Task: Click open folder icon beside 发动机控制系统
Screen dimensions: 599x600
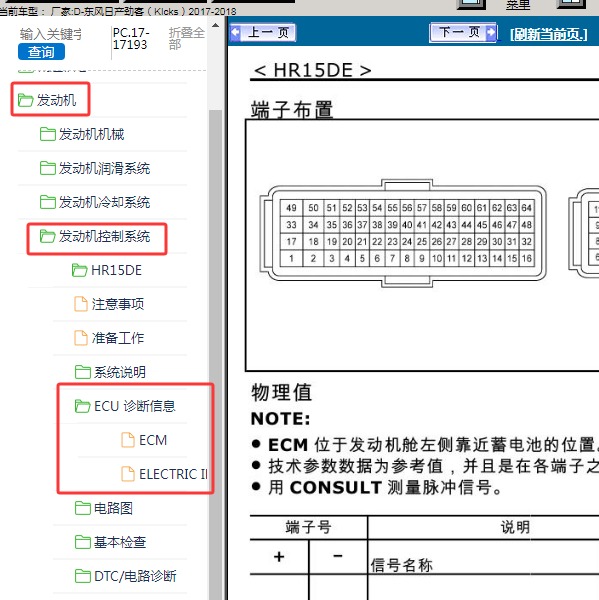Action: coord(48,236)
